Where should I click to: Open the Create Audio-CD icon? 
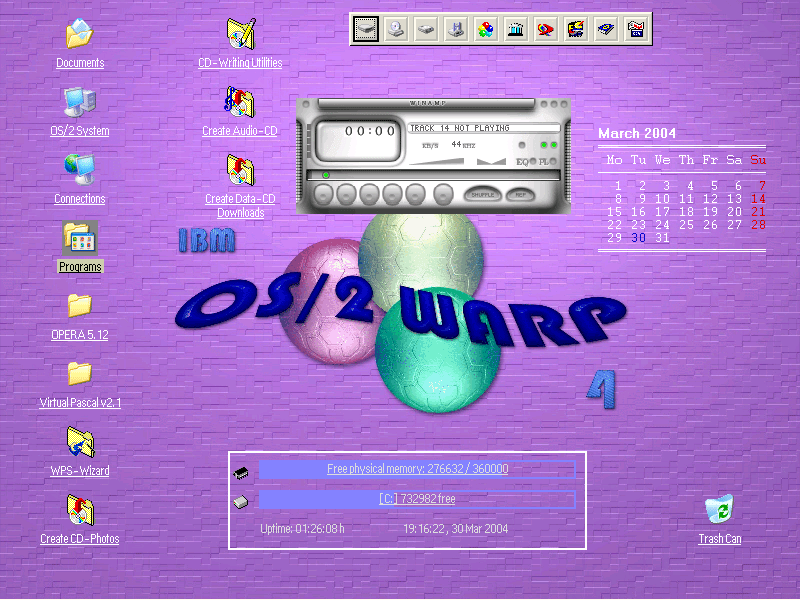click(240, 103)
